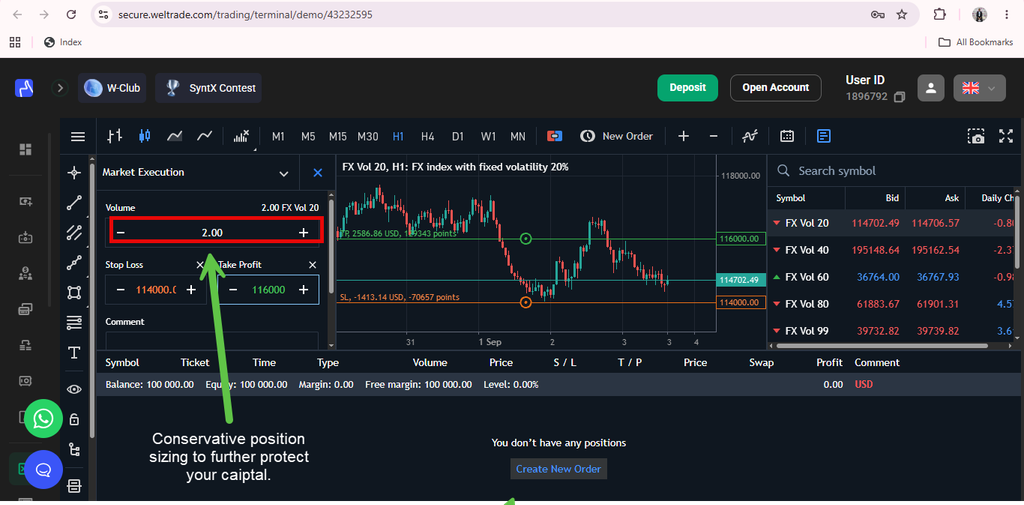Viewport: 1024px width, 505px height.
Task: Decrease Take Profit value
Action: [x=233, y=289]
